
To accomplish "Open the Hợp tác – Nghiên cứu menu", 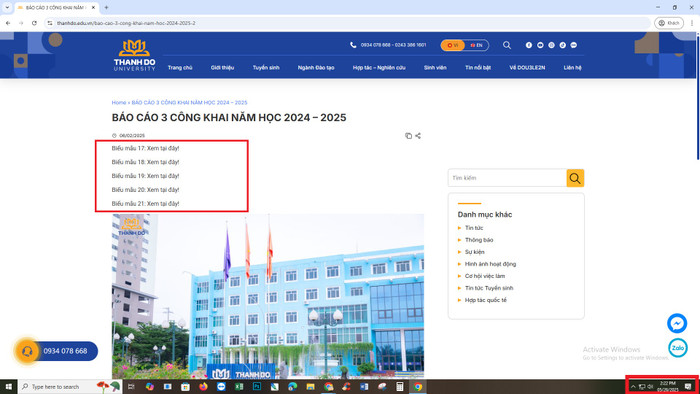I will pyautogui.click(x=379, y=68).
